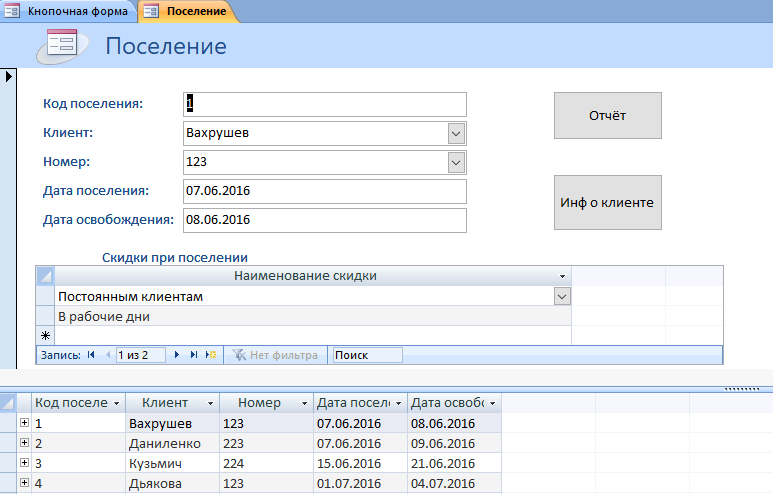Expand the subdatasheet for record 3
773x494 pixels.
point(24,462)
